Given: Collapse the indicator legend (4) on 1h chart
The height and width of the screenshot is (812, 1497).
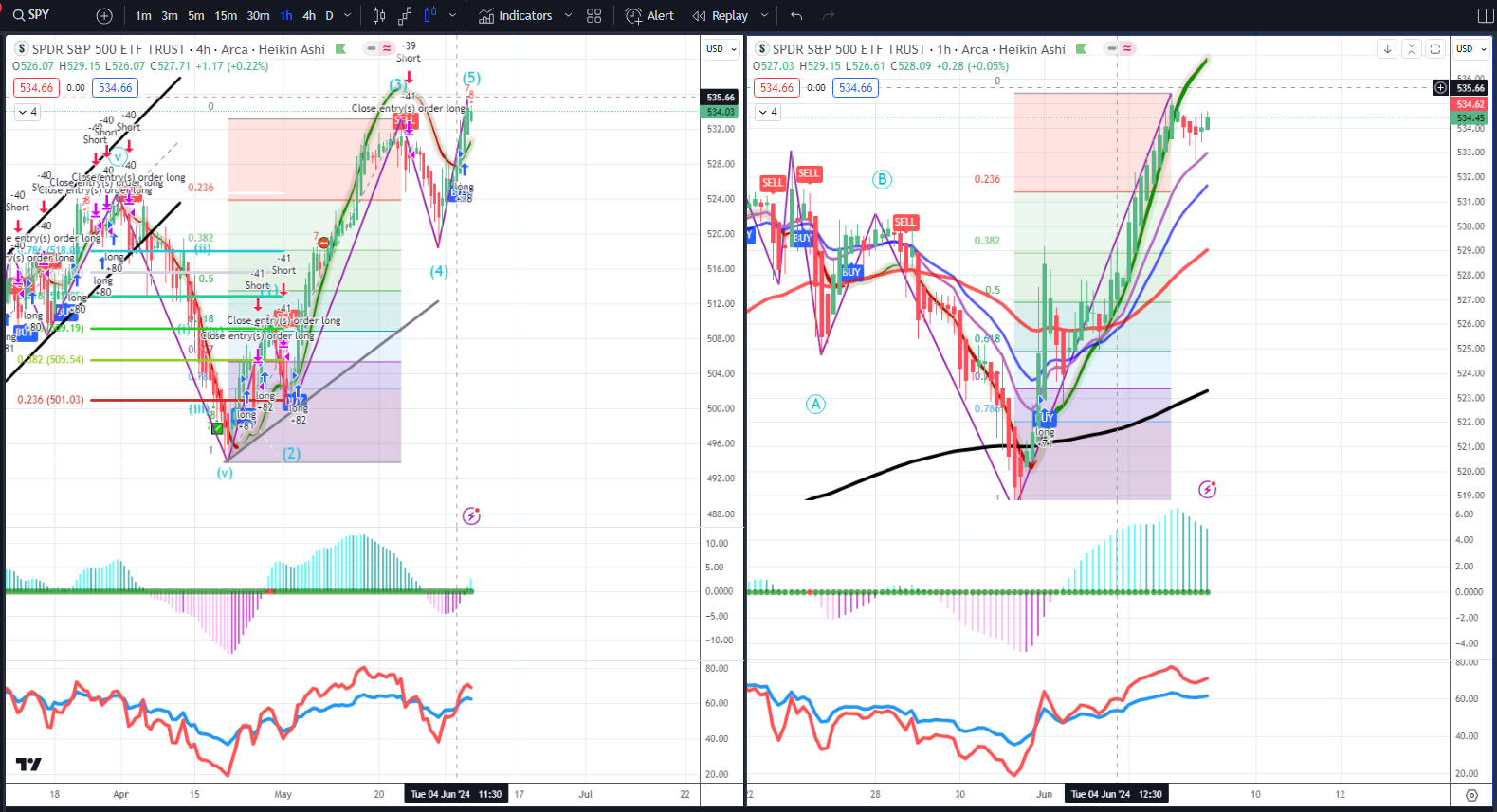Looking at the screenshot, I should pos(768,112).
